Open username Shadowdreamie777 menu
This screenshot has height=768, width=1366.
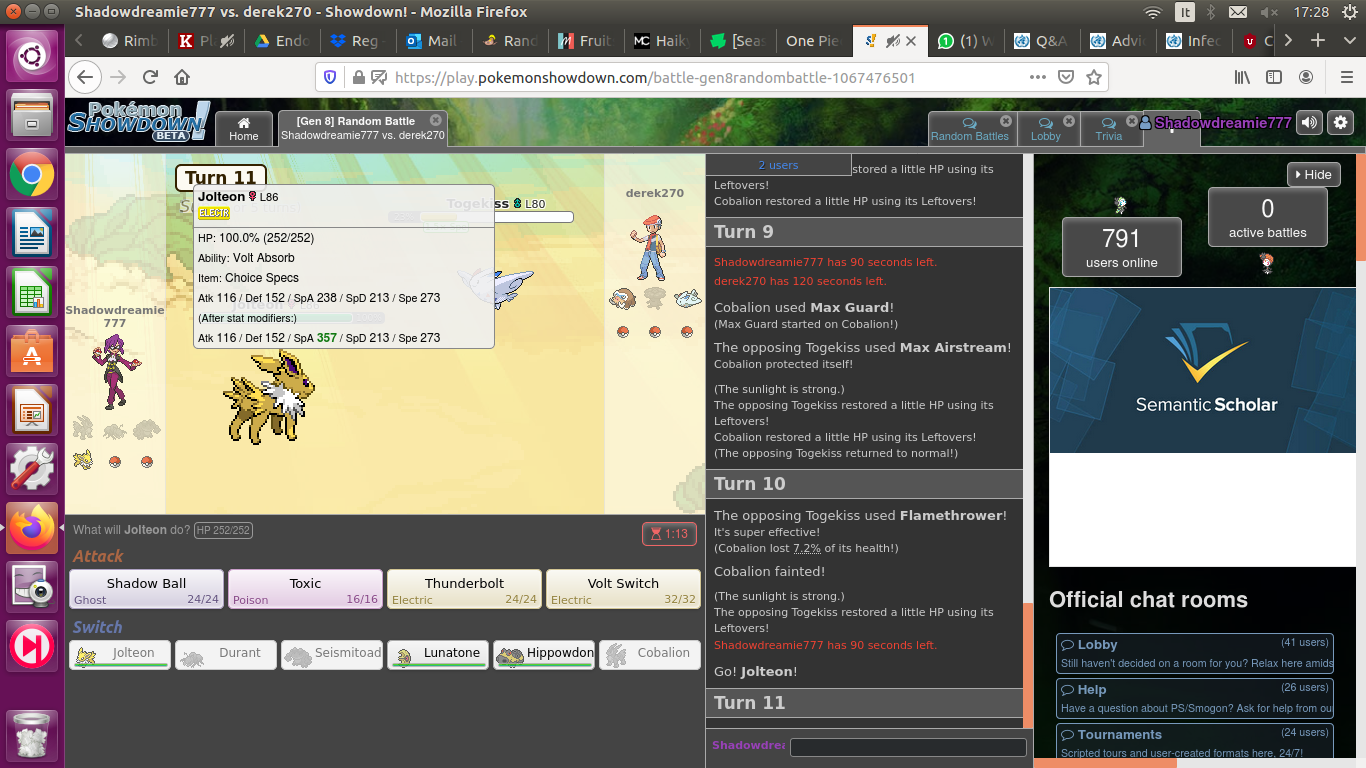[x=1214, y=123]
